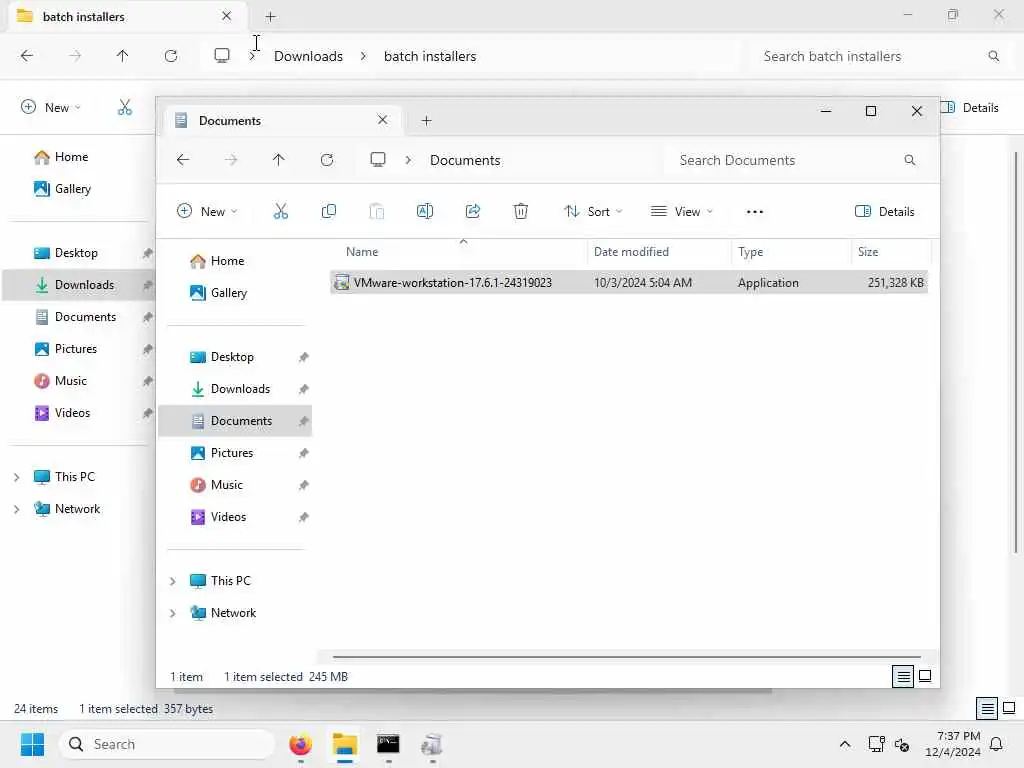Image resolution: width=1024 pixels, height=768 pixels.
Task: Open Firefox from the taskbar
Action: click(x=300, y=744)
